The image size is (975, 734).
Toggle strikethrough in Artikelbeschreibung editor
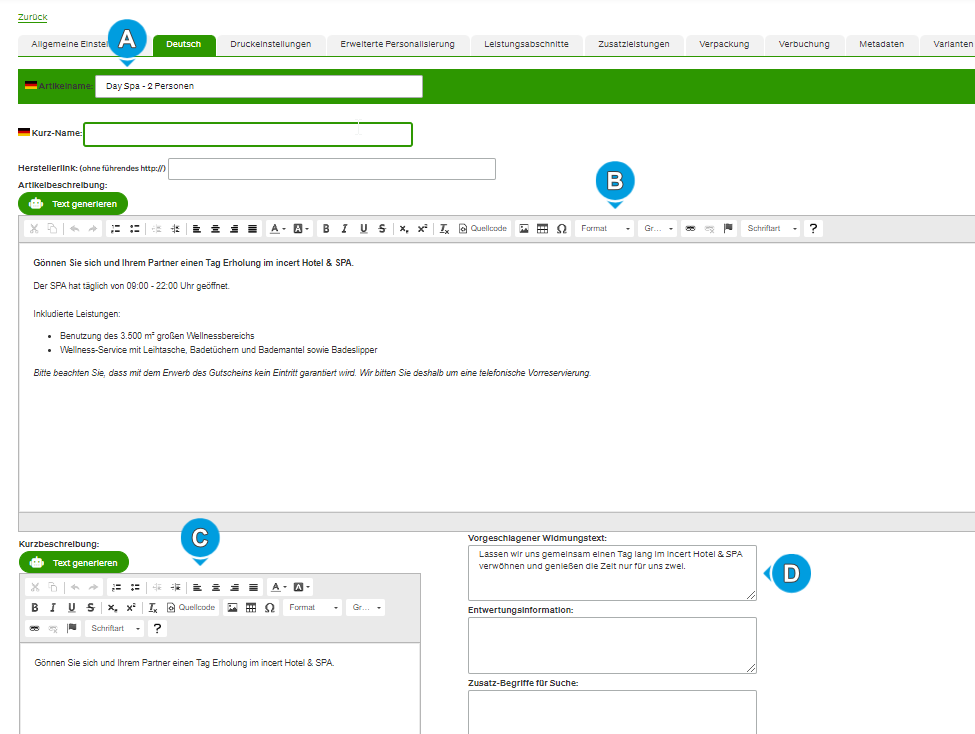(382, 229)
